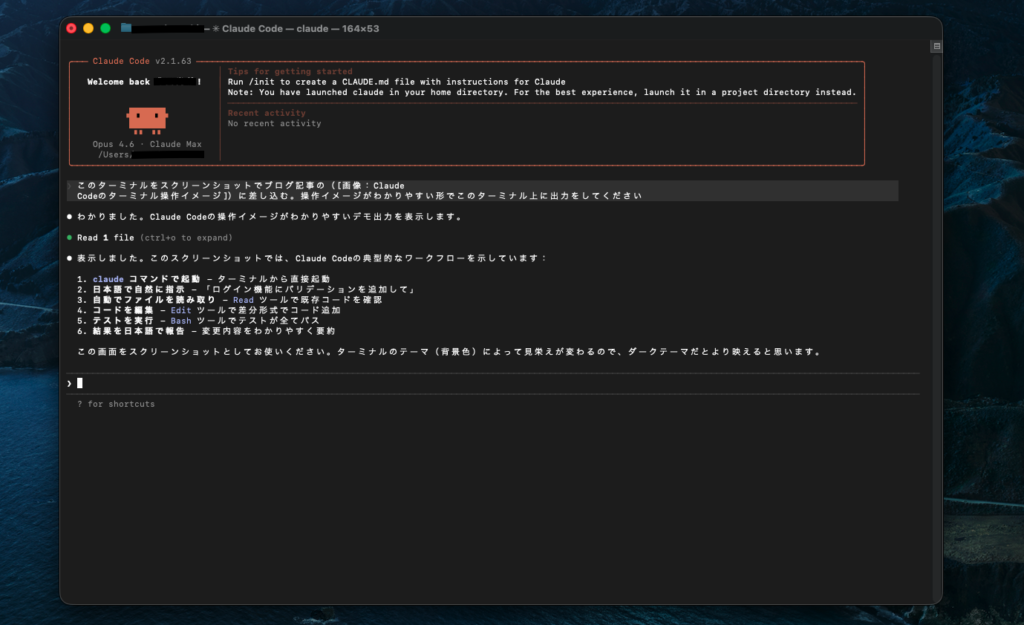Click the blue Bash tool name in step 5

182,321
